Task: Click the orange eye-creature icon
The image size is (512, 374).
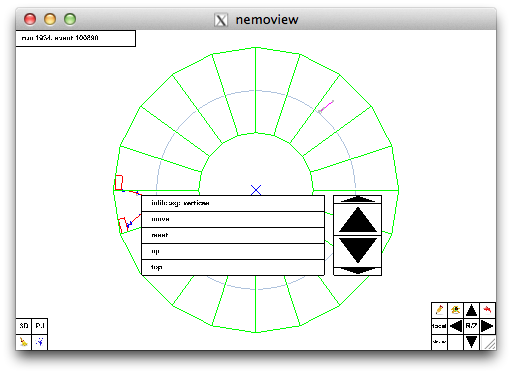Action: [x=455, y=310]
